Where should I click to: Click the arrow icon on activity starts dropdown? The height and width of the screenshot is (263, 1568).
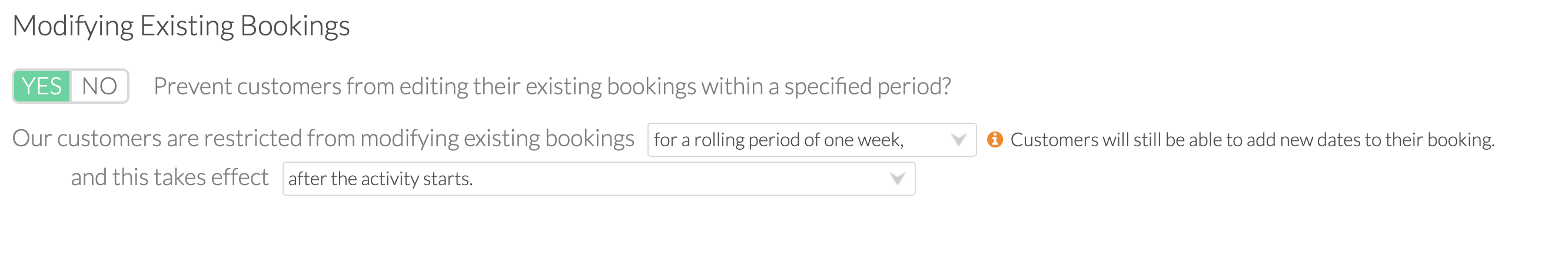coord(897,179)
